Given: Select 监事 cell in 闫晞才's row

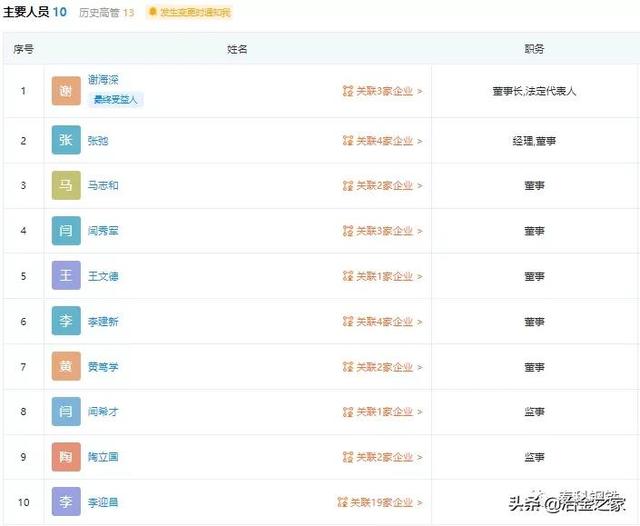Looking at the screenshot, I should [534, 412].
